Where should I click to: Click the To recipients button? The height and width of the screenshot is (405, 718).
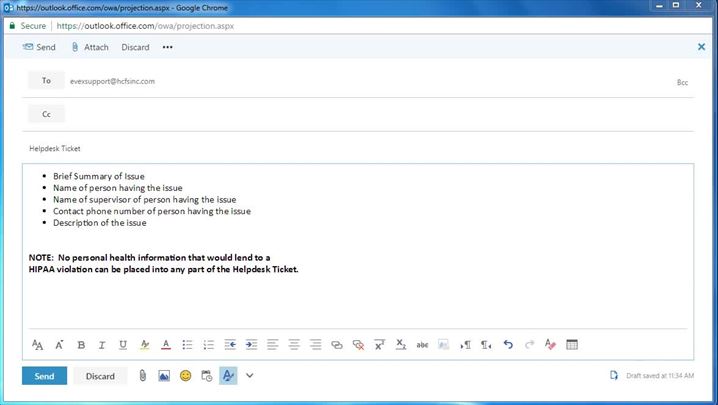[x=46, y=81]
